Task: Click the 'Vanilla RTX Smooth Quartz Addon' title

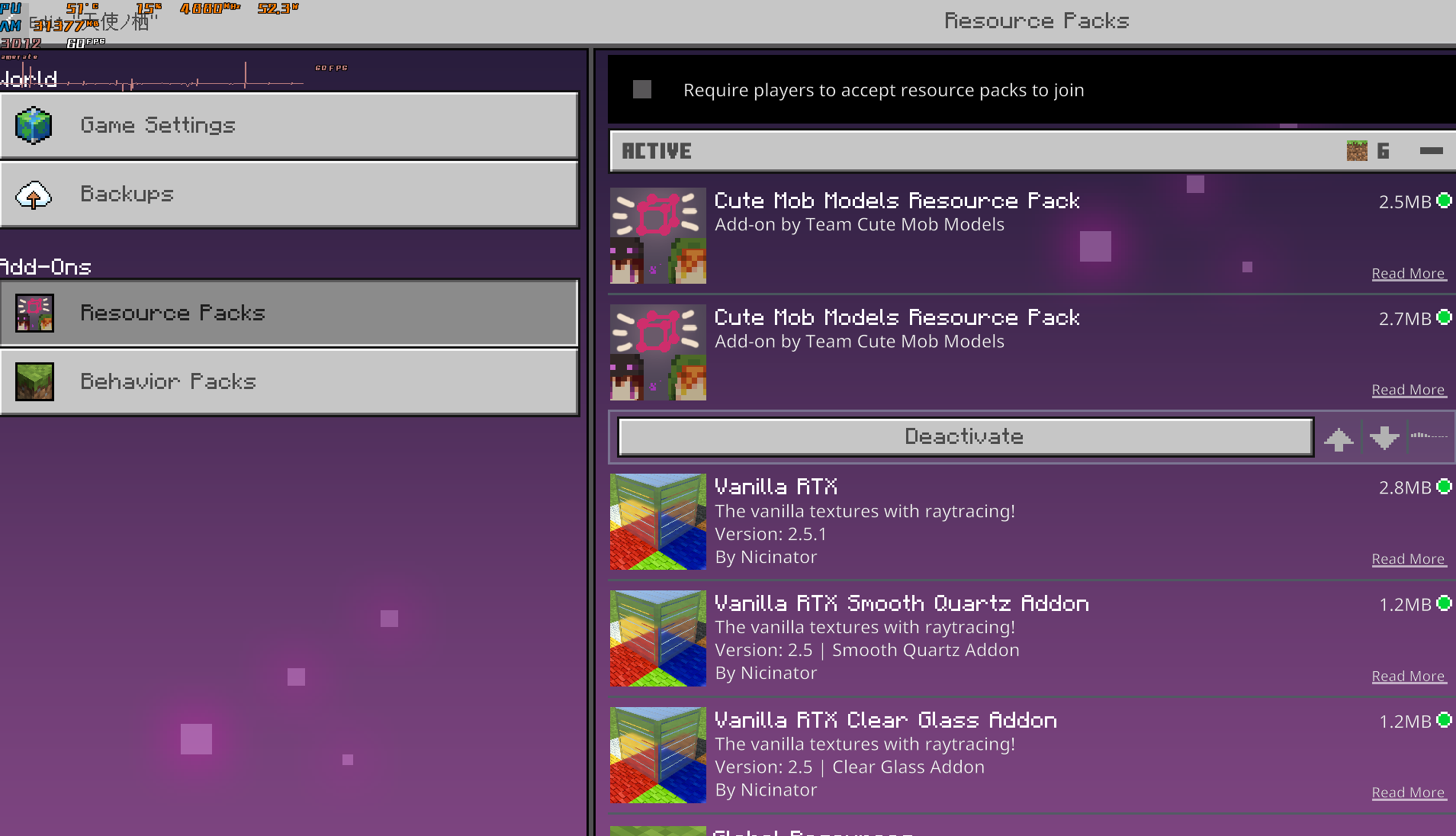Action: (902, 603)
